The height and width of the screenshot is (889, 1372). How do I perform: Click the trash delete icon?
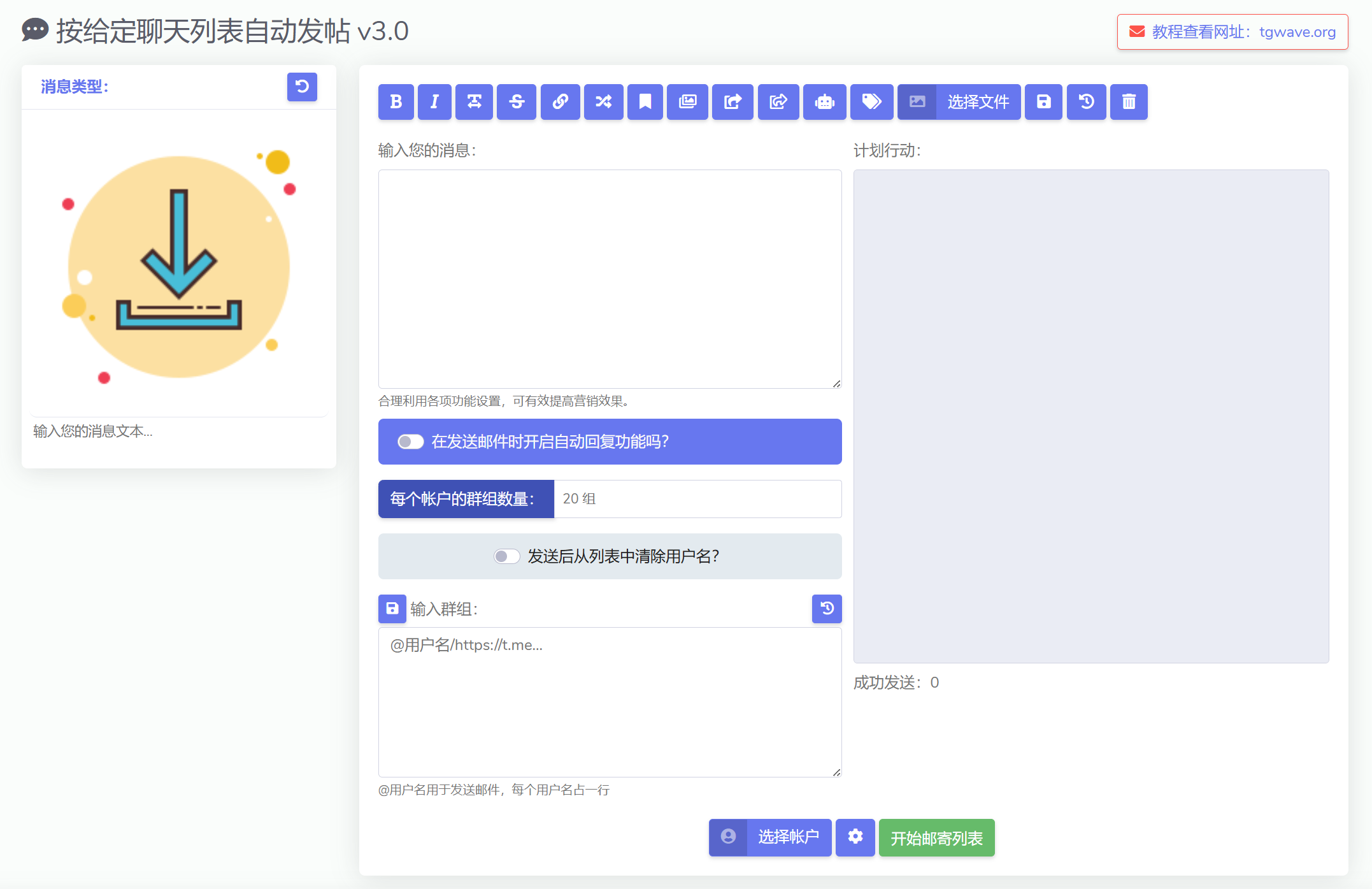tap(1128, 102)
